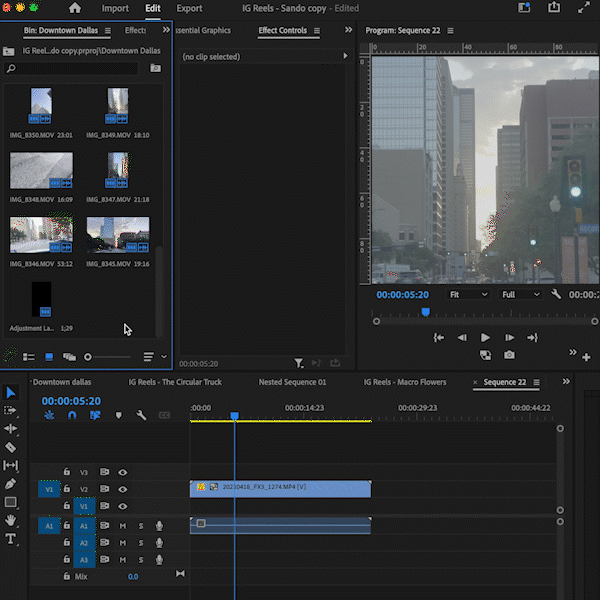Image resolution: width=600 pixels, height=600 pixels.
Task: Click the Home icon in the top bar
Action: [75, 8]
